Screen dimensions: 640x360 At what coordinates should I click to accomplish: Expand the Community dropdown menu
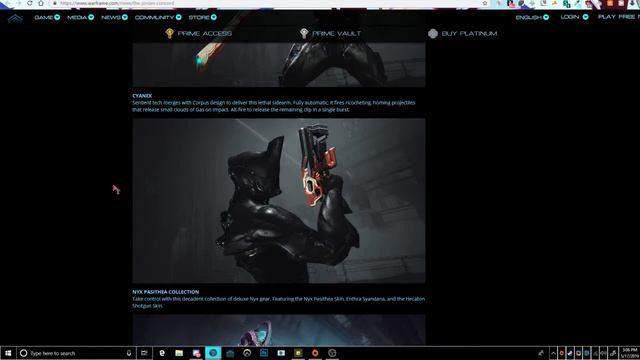[x=158, y=17]
